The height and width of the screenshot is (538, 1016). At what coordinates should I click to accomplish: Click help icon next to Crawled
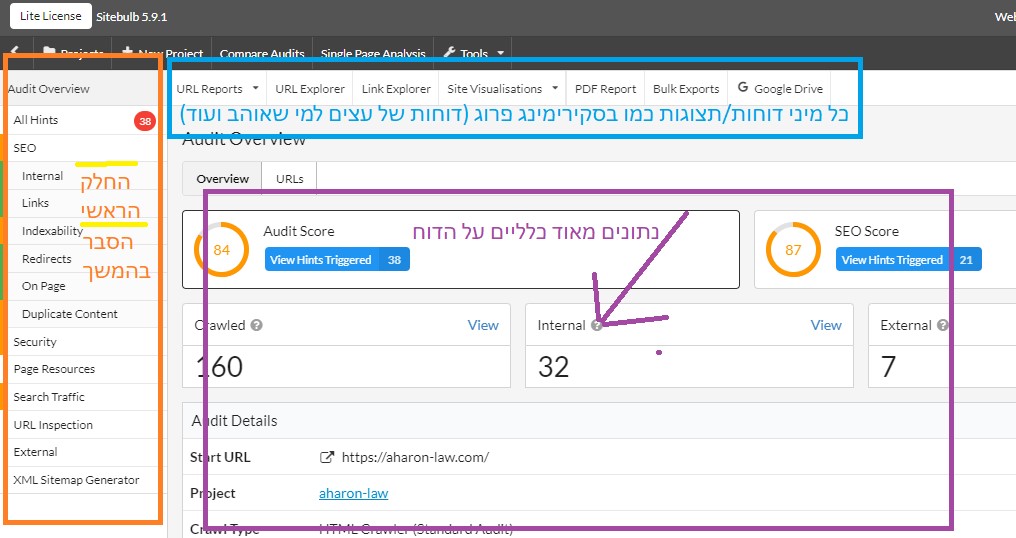point(257,325)
